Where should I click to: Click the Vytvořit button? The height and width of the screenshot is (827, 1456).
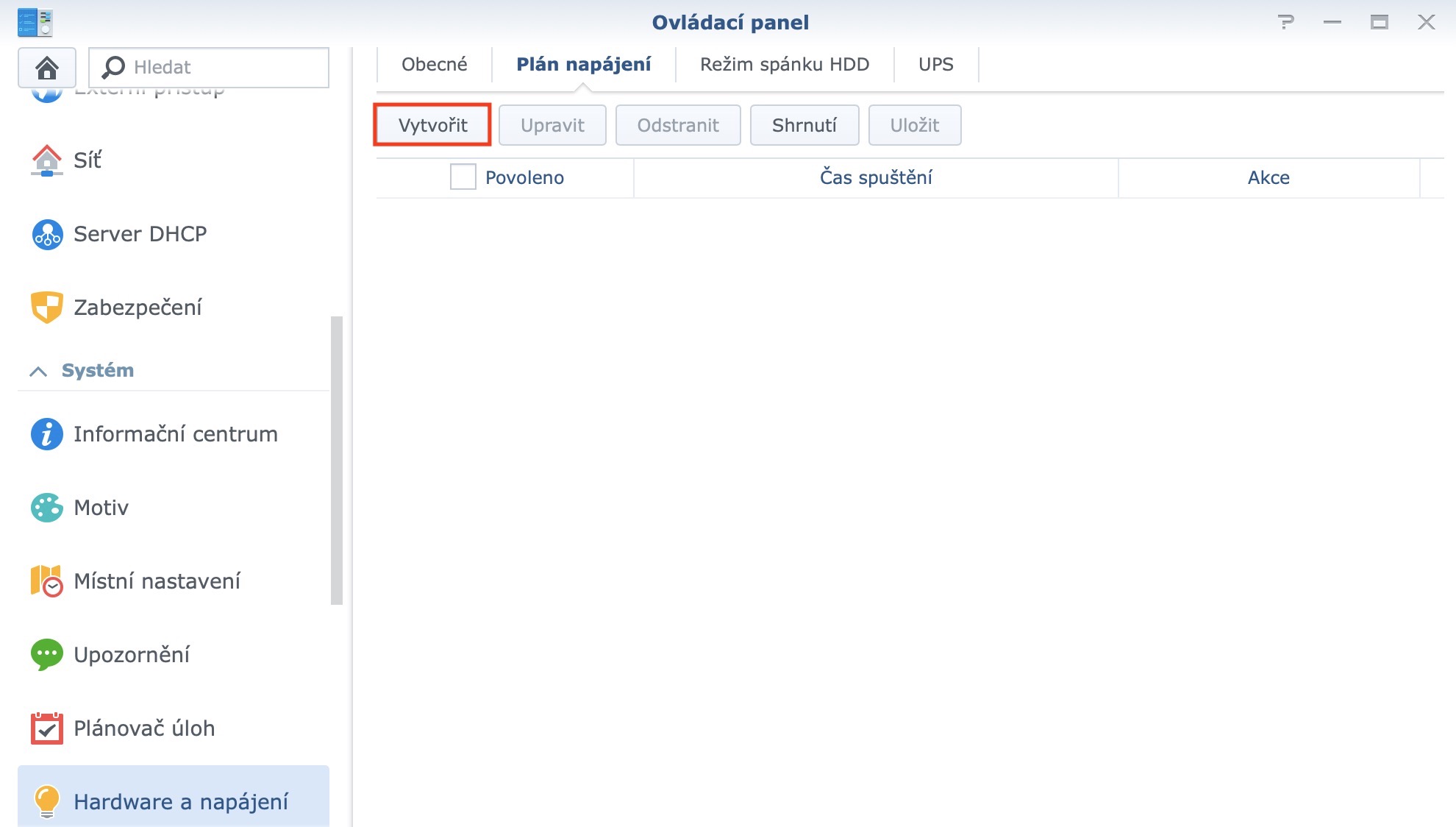(432, 124)
